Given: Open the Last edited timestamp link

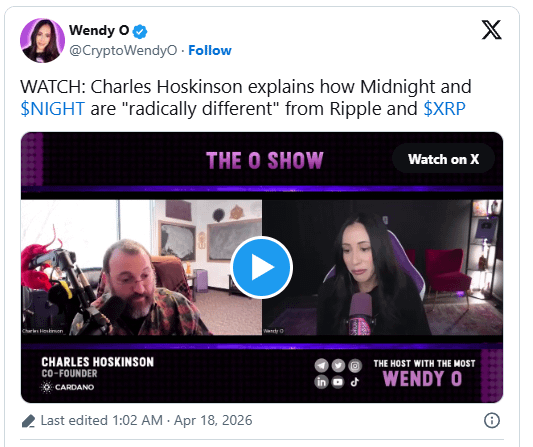Looking at the screenshot, I should pyautogui.click(x=146, y=420).
